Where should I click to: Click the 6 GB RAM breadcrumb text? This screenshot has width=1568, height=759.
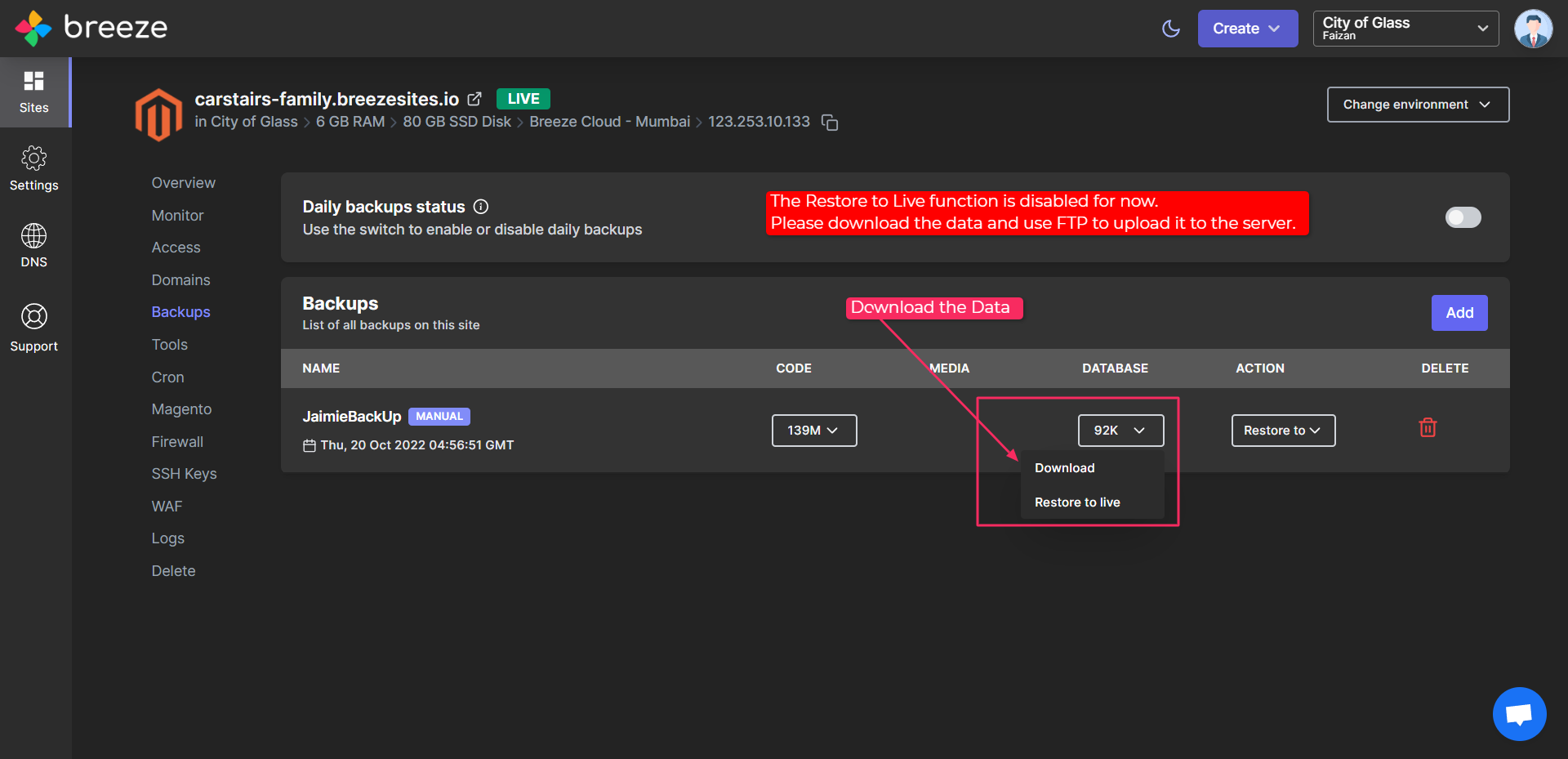(350, 122)
